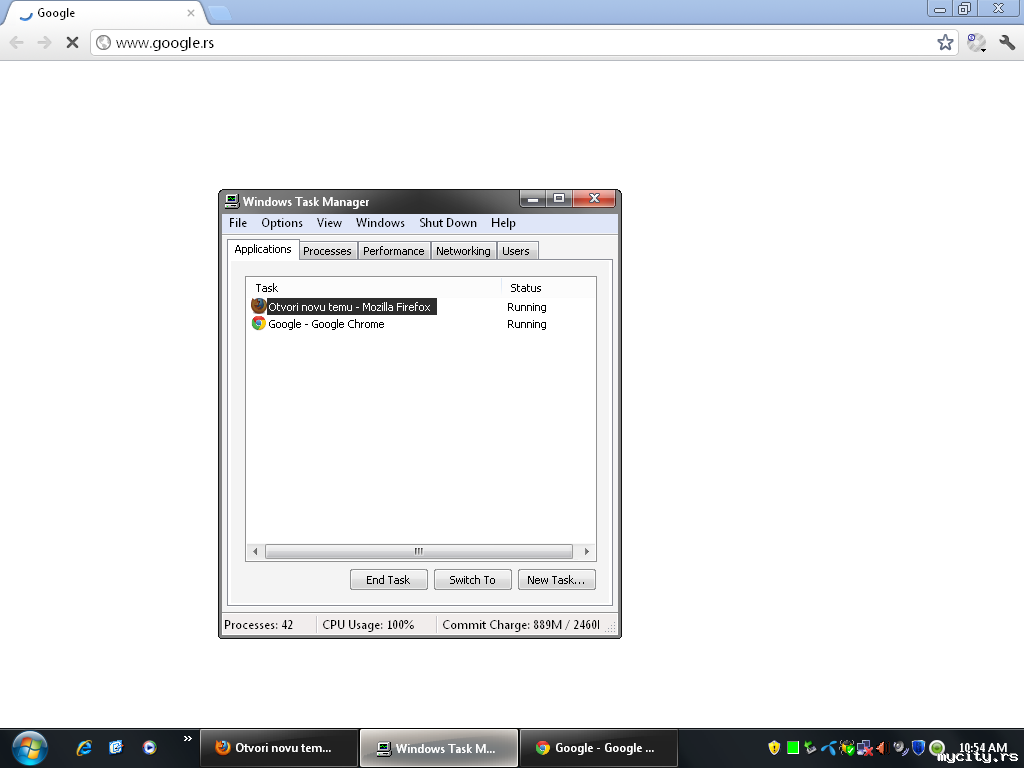Select the Otvori novu temu Firefox task

click(x=349, y=307)
